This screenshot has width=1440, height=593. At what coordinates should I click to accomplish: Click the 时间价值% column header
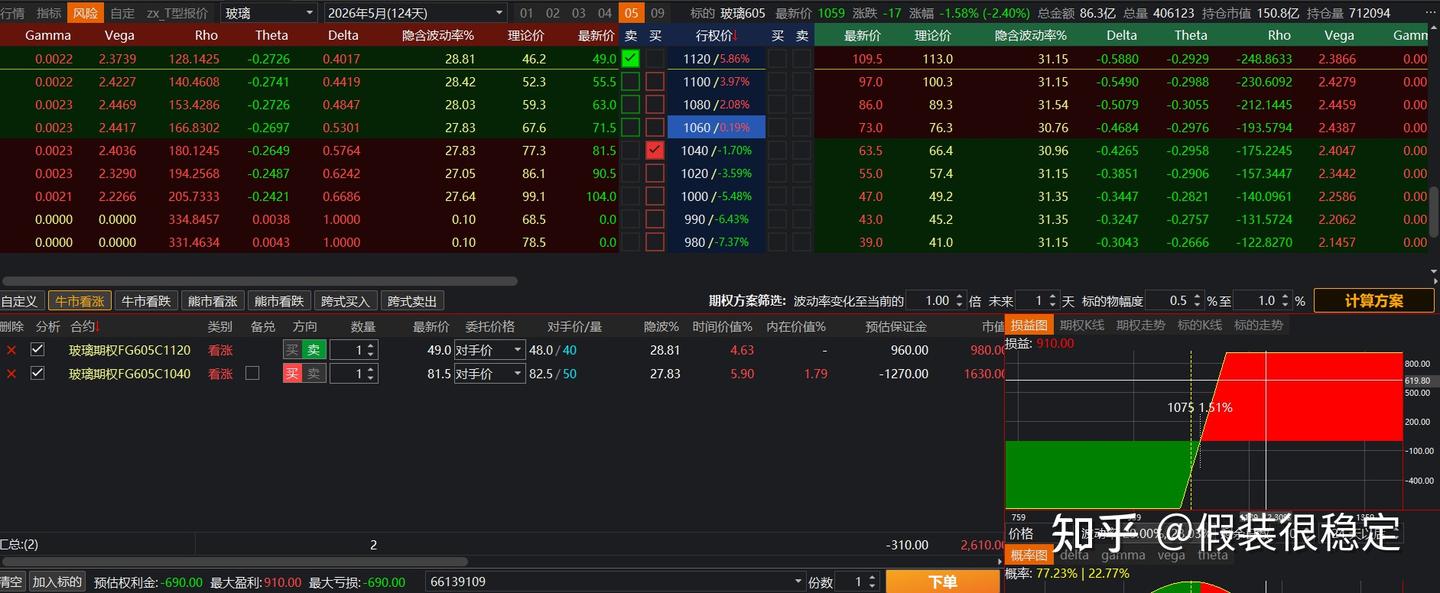pyautogui.click(x=723, y=326)
